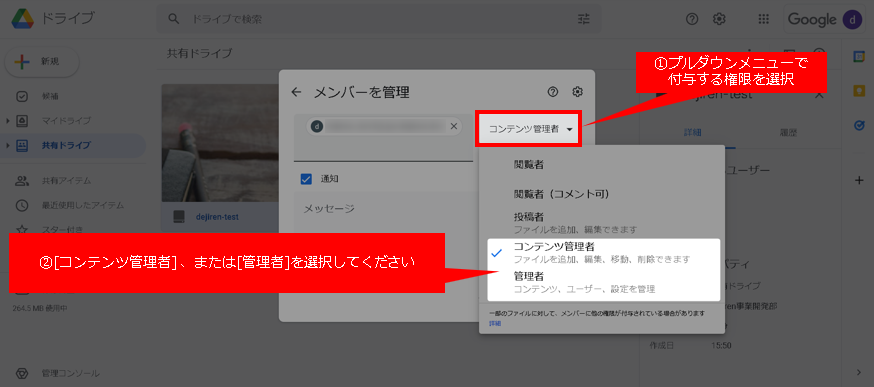Expand the マイドライブ tree
Viewport: 874px width, 387px height.
8,120
